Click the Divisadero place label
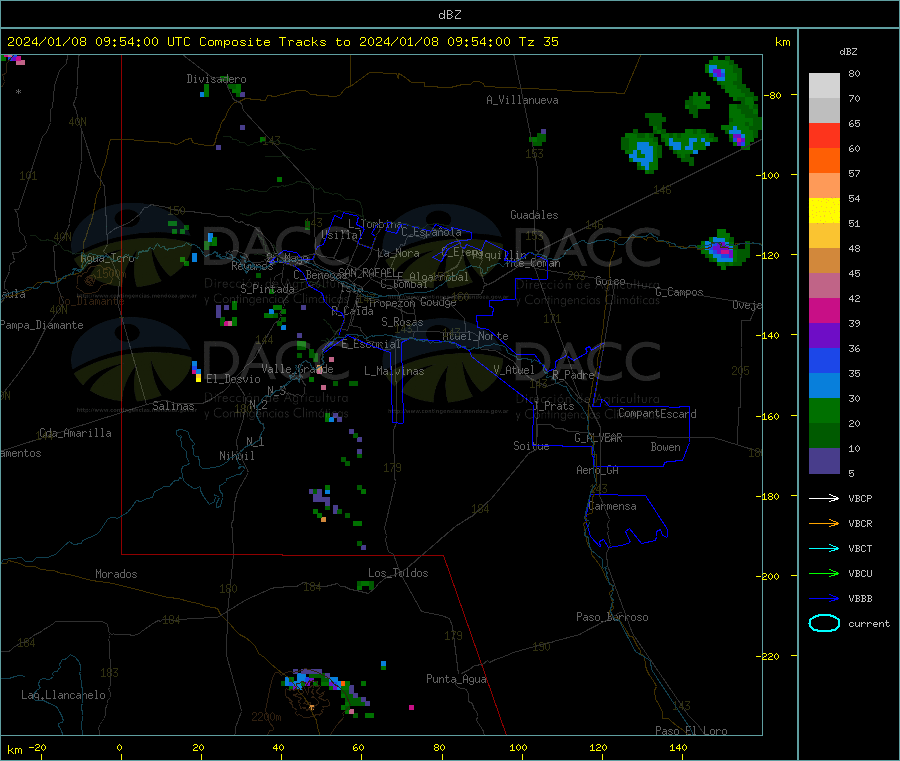 point(216,79)
